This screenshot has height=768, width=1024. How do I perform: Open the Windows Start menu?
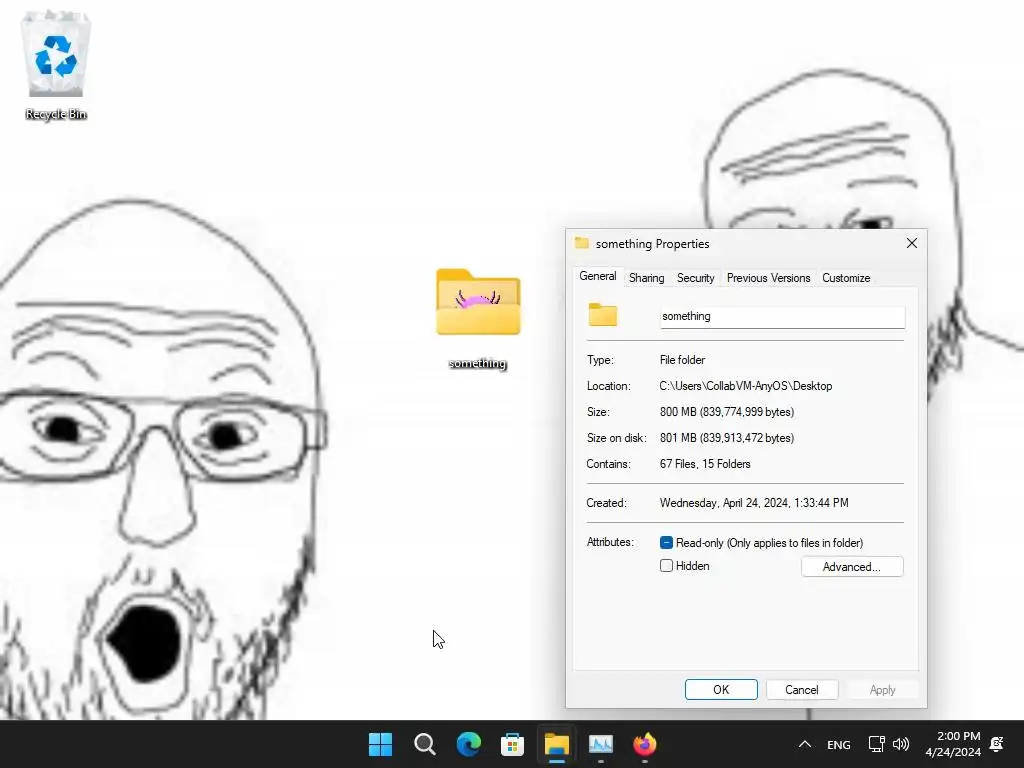pos(380,744)
